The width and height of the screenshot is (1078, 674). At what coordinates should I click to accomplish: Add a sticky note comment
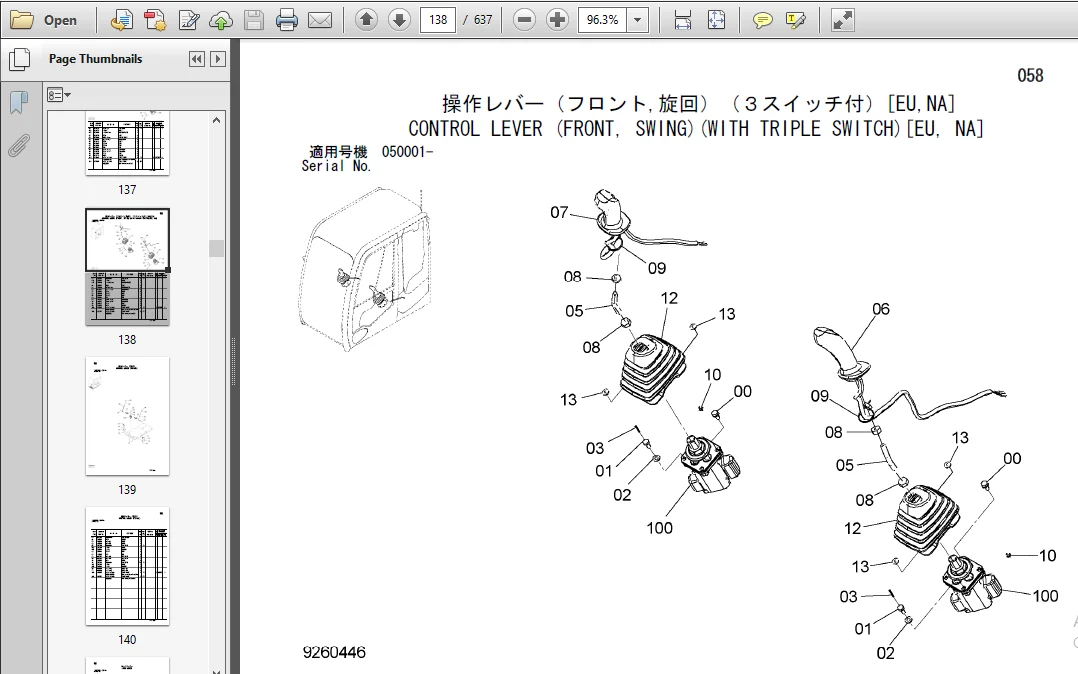click(x=762, y=20)
